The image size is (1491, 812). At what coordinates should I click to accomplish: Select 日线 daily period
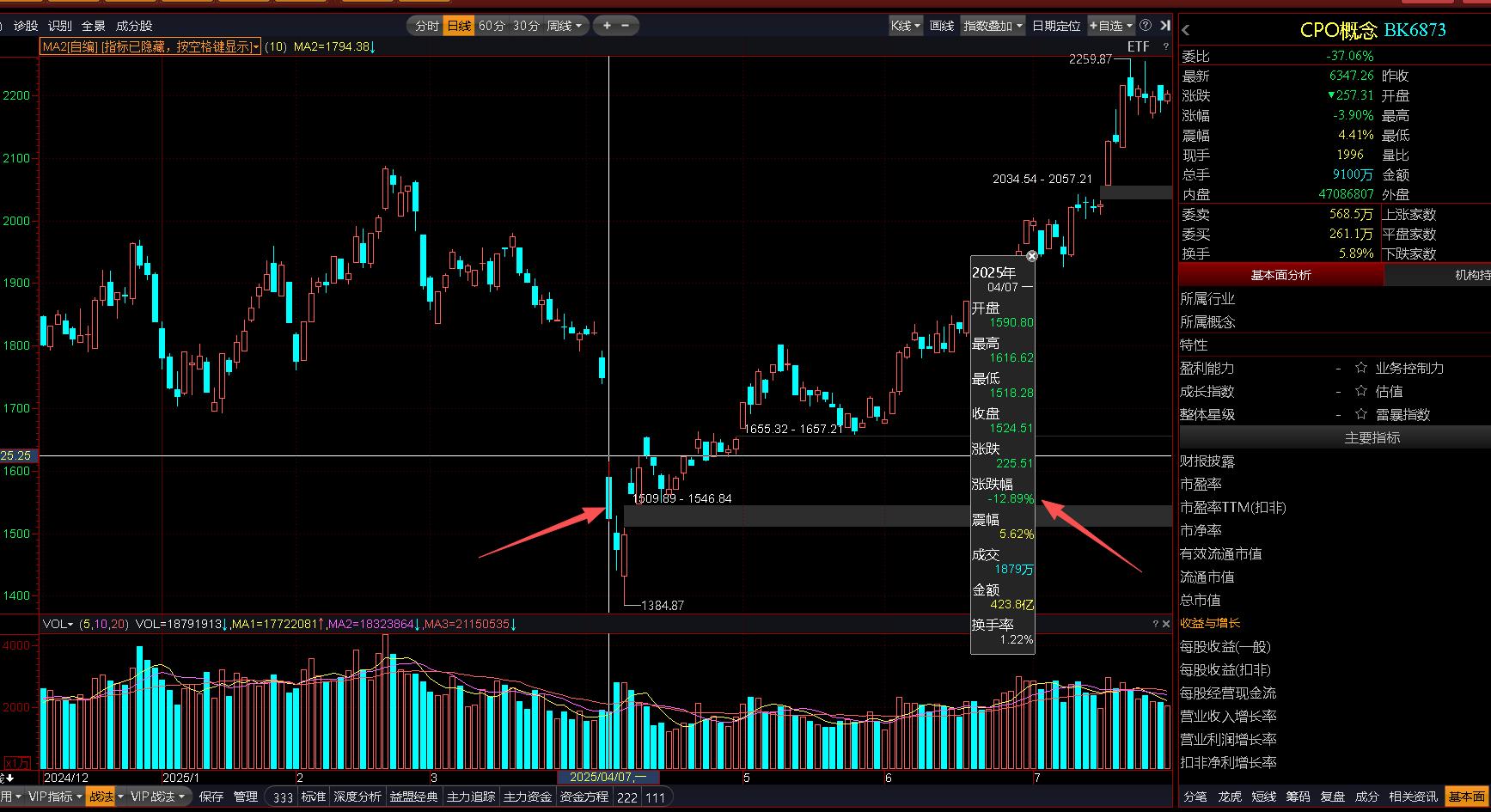tap(459, 26)
